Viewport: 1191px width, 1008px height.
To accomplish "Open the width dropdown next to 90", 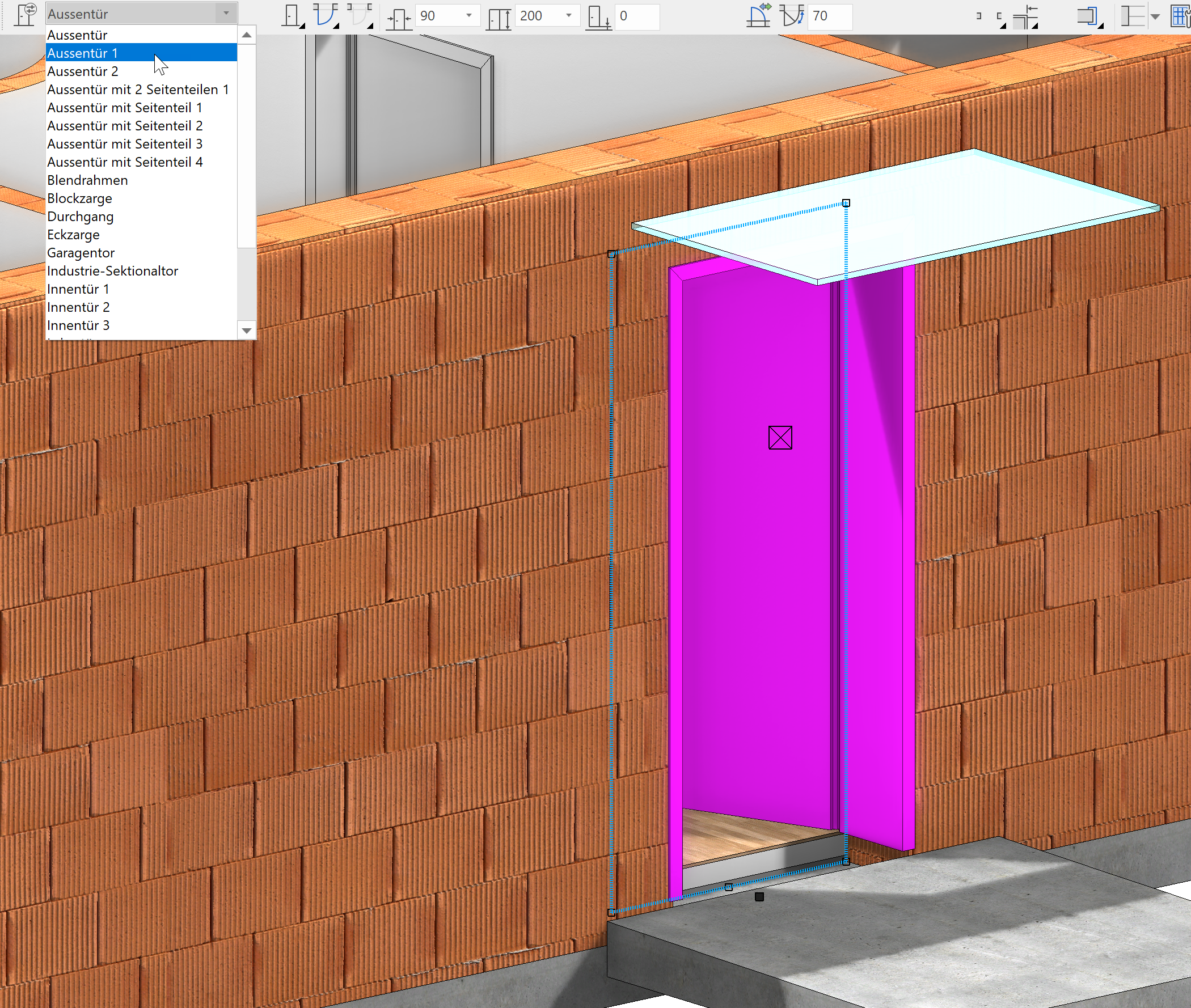I will click(468, 15).
